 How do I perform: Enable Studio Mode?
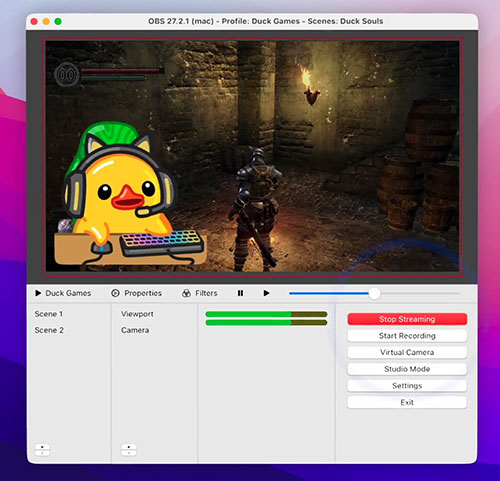click(407, 369)
